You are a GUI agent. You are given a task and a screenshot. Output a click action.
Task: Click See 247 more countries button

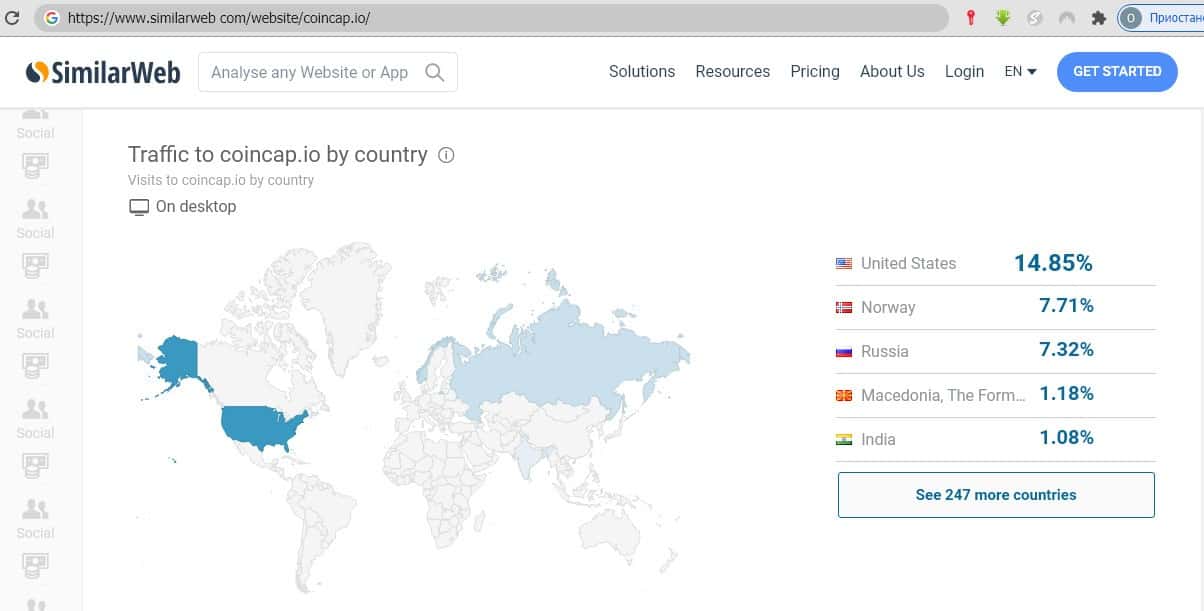point(996,495)
